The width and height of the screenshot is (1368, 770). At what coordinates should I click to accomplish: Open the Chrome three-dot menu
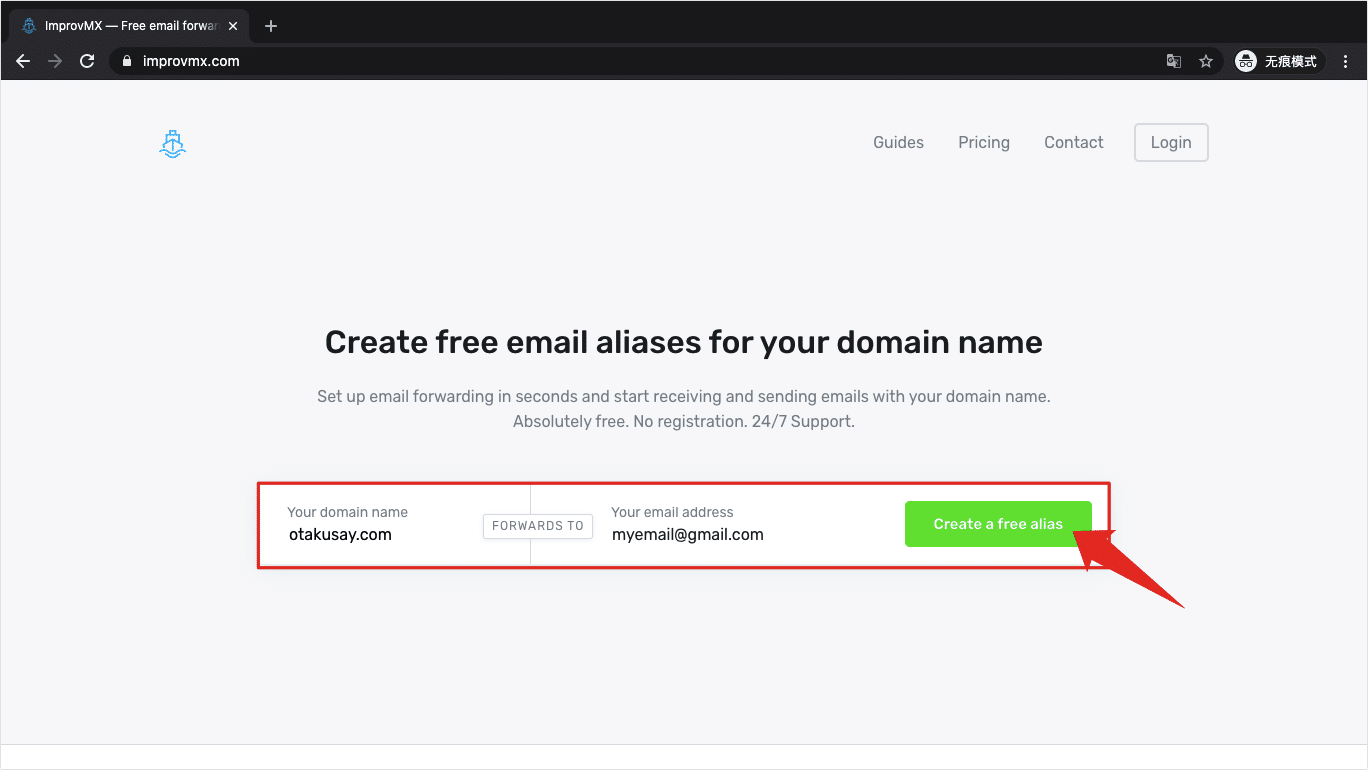(1346, 61)
